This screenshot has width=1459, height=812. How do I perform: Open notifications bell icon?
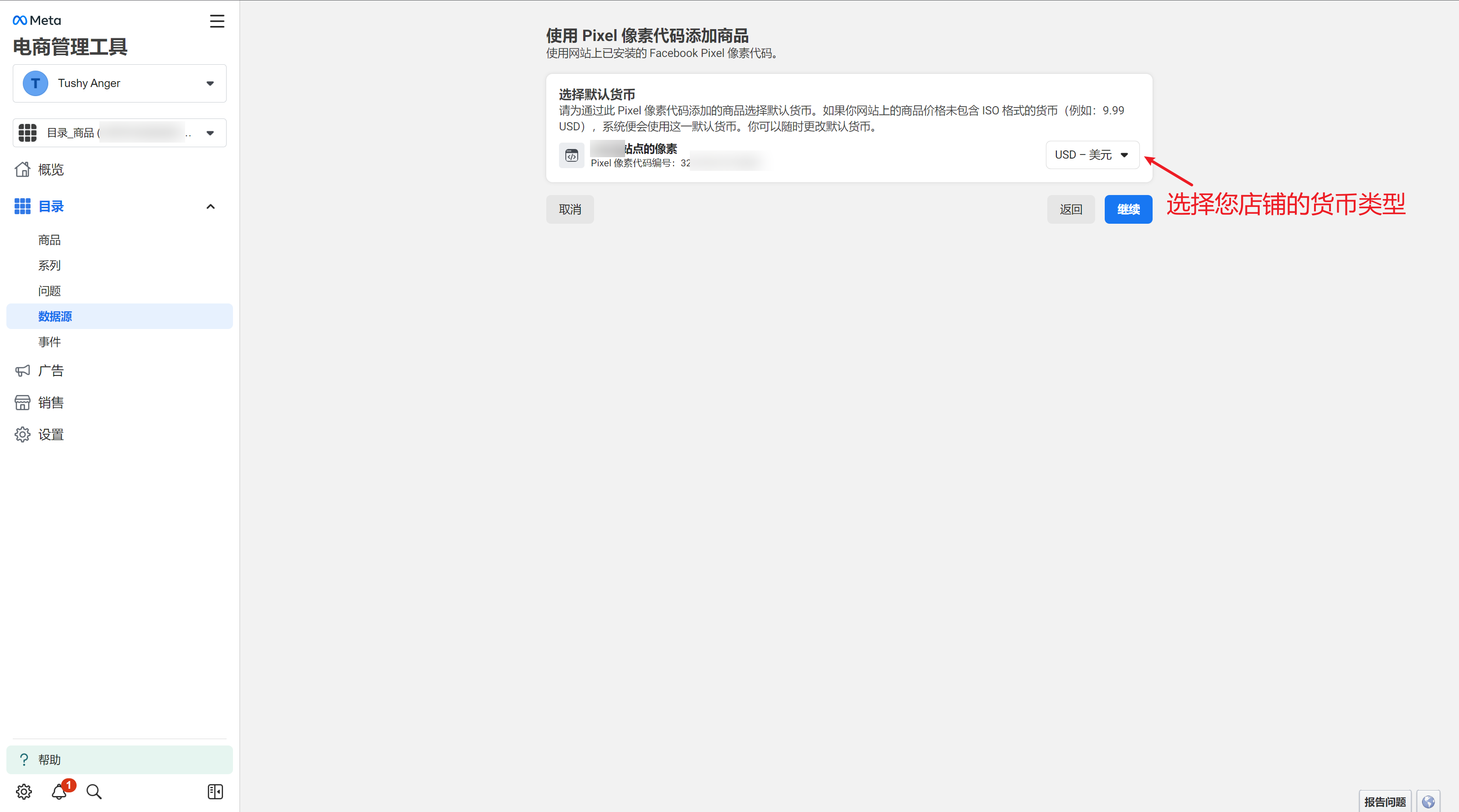(59, 791)
